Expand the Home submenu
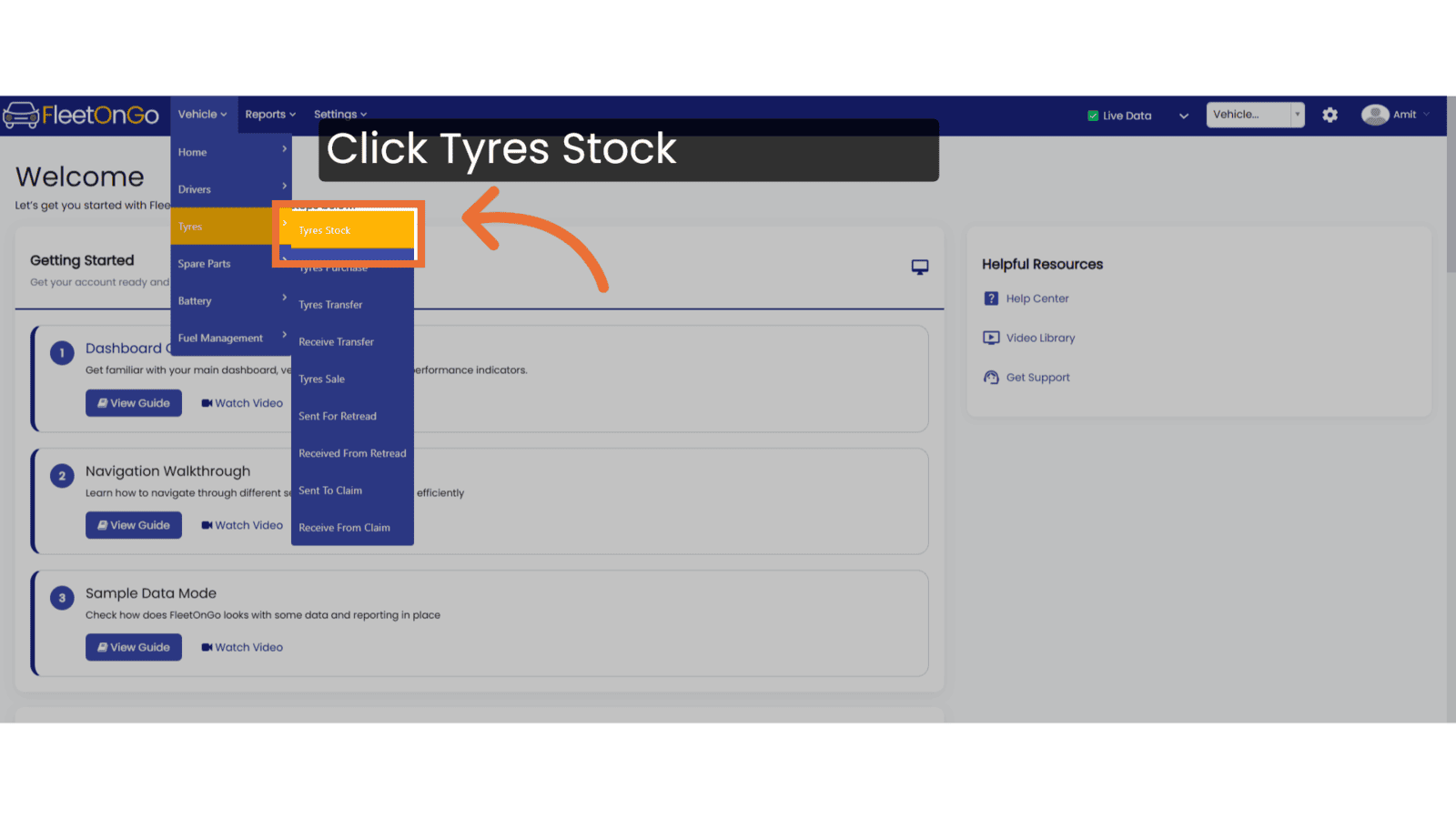The height and width of the screenshot is (819, 1456). point(231,152)
